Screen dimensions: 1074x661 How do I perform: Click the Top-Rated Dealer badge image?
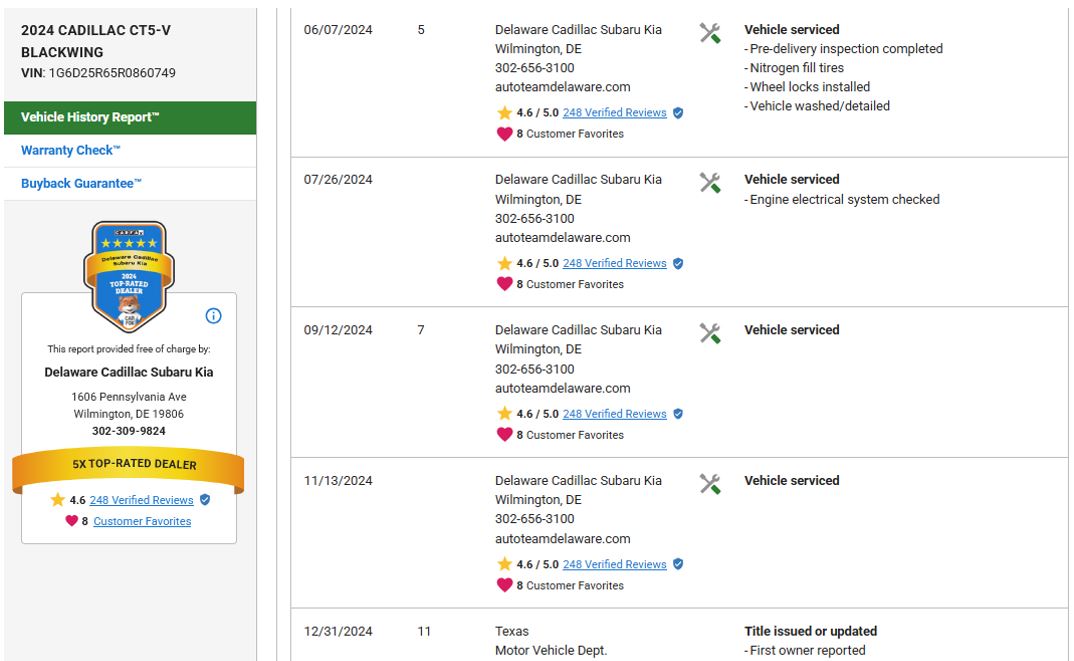[x=128, y=277]
